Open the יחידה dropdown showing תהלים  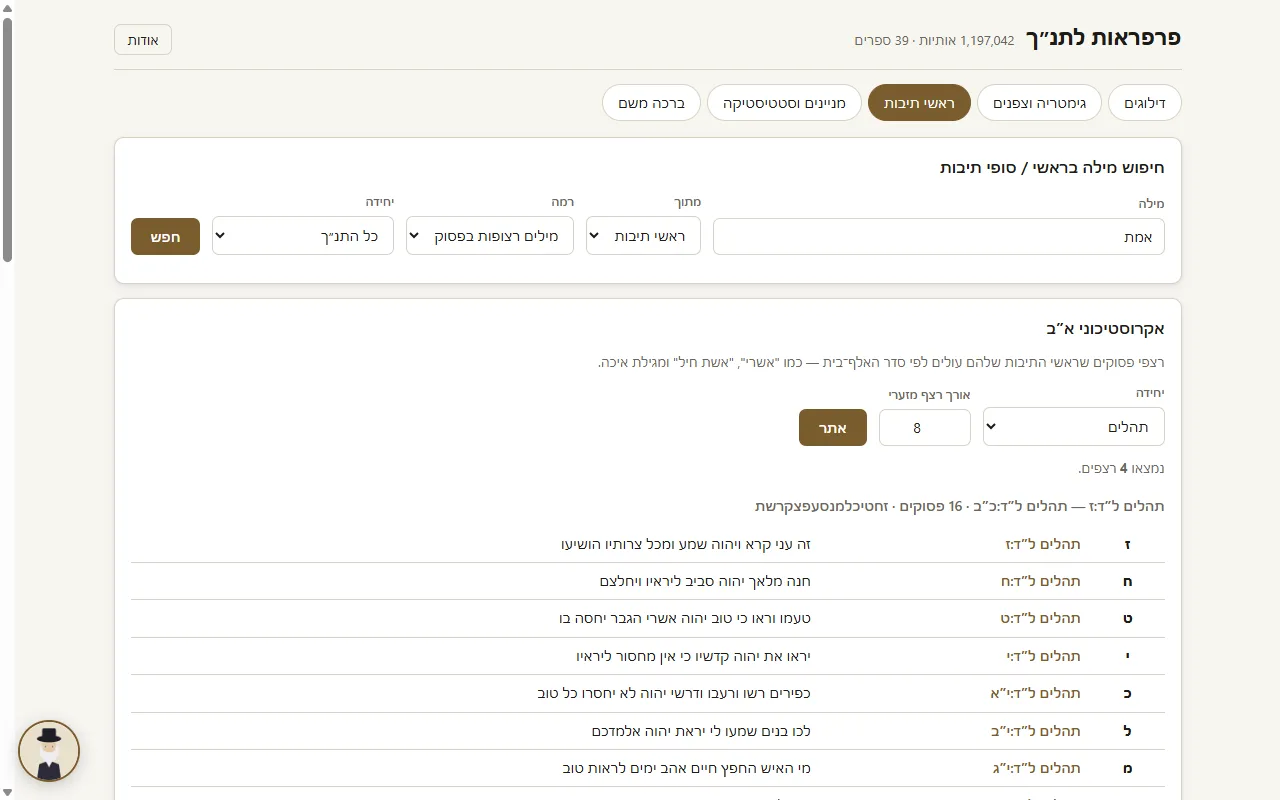tap(1073, 427)
